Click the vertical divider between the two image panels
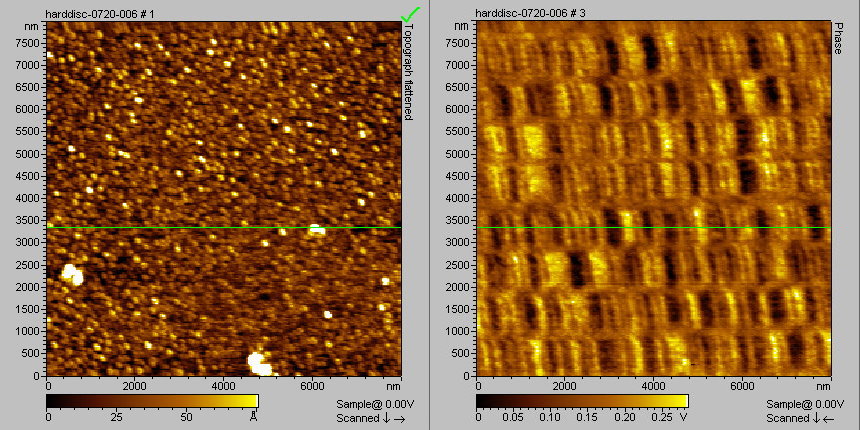 [x=429, y=215]
